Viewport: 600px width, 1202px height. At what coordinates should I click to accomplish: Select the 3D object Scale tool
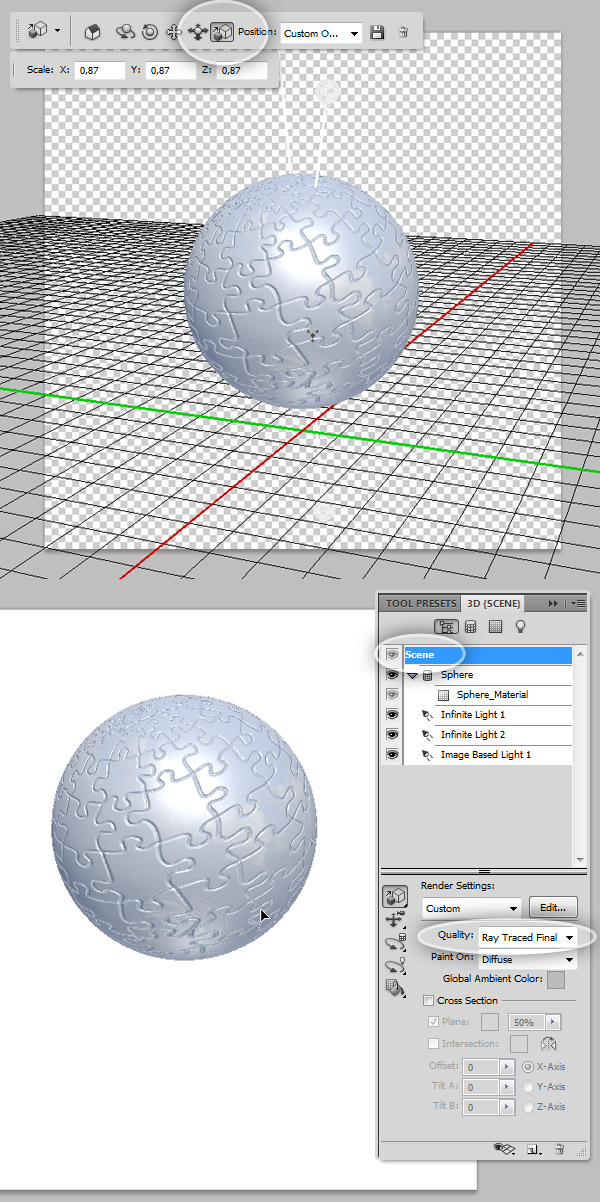point(222,32)
